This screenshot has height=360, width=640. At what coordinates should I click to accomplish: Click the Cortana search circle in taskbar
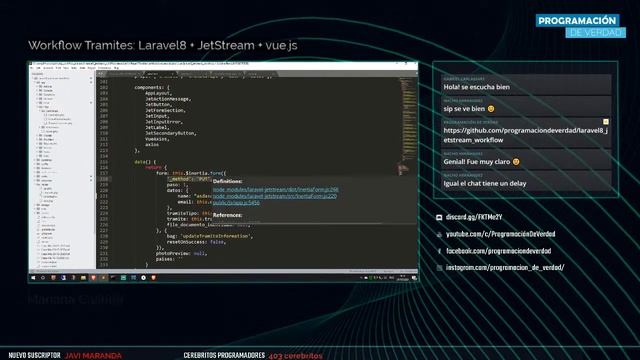[x=43, y=278]
